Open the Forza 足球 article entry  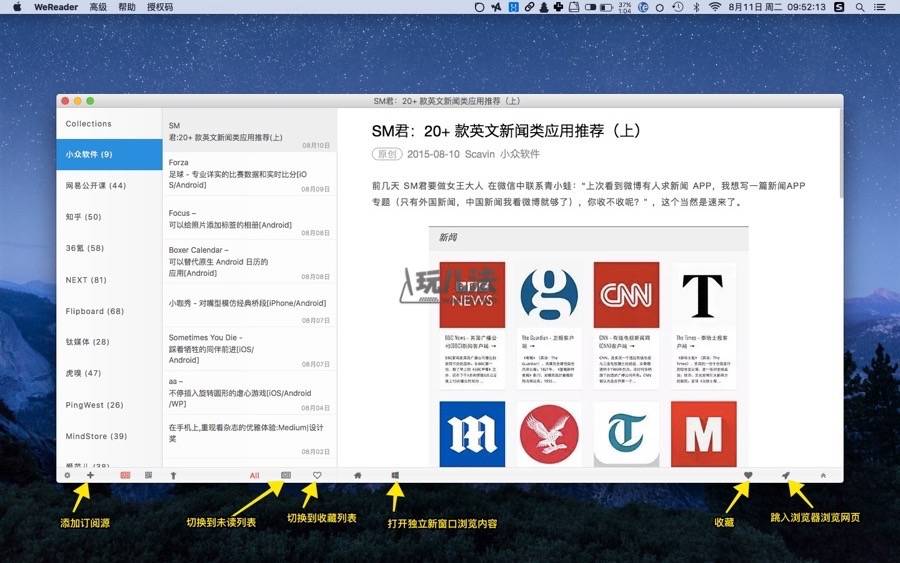pos(249,174)
